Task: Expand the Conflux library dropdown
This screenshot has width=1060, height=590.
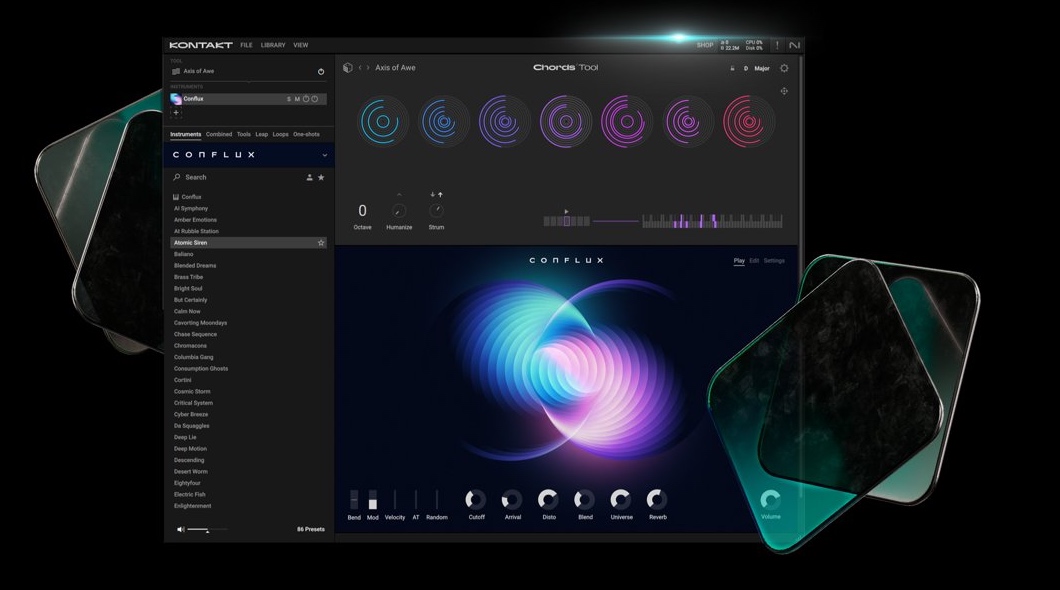Action: point(324,155)
